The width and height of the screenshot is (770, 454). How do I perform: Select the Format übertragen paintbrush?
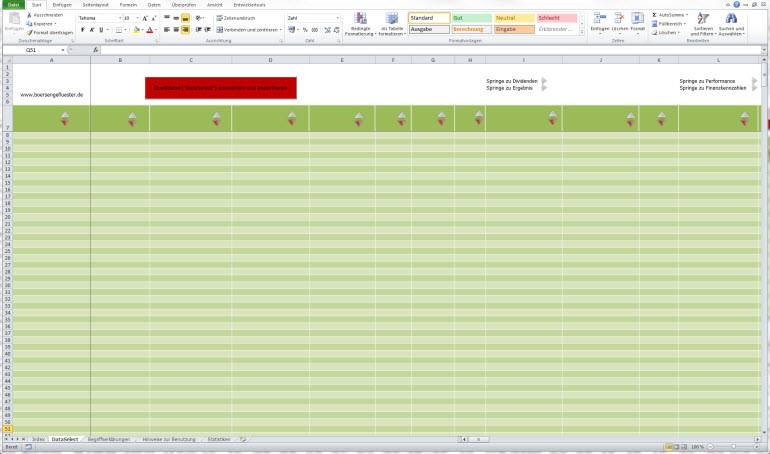29,32
